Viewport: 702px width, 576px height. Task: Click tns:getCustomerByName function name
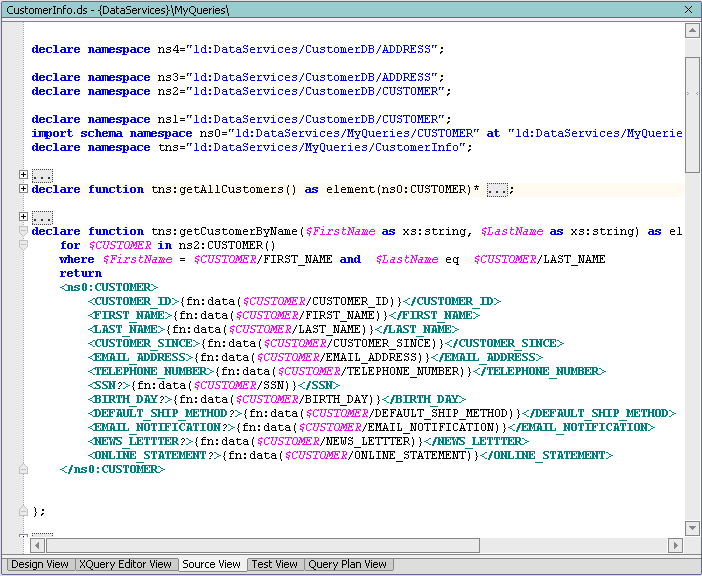(225, 231)
